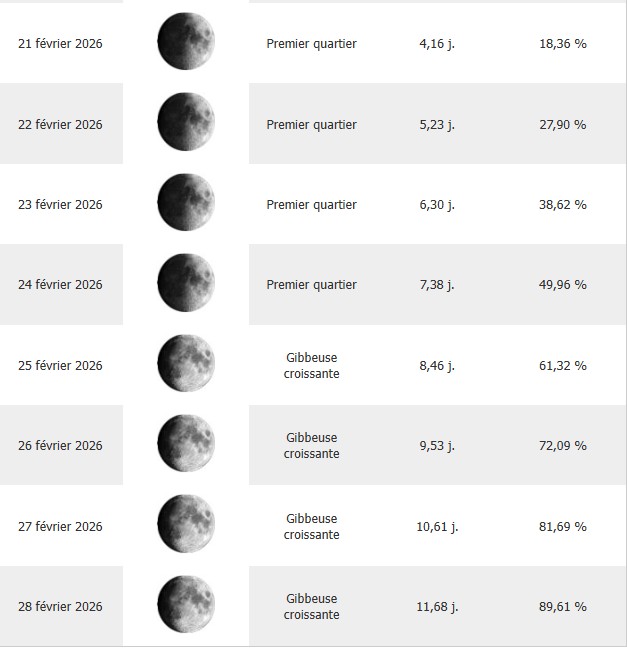Click Gibbeuse croissante label for 25 février
This screenshot has height=648, width=627.
point(311,365)
